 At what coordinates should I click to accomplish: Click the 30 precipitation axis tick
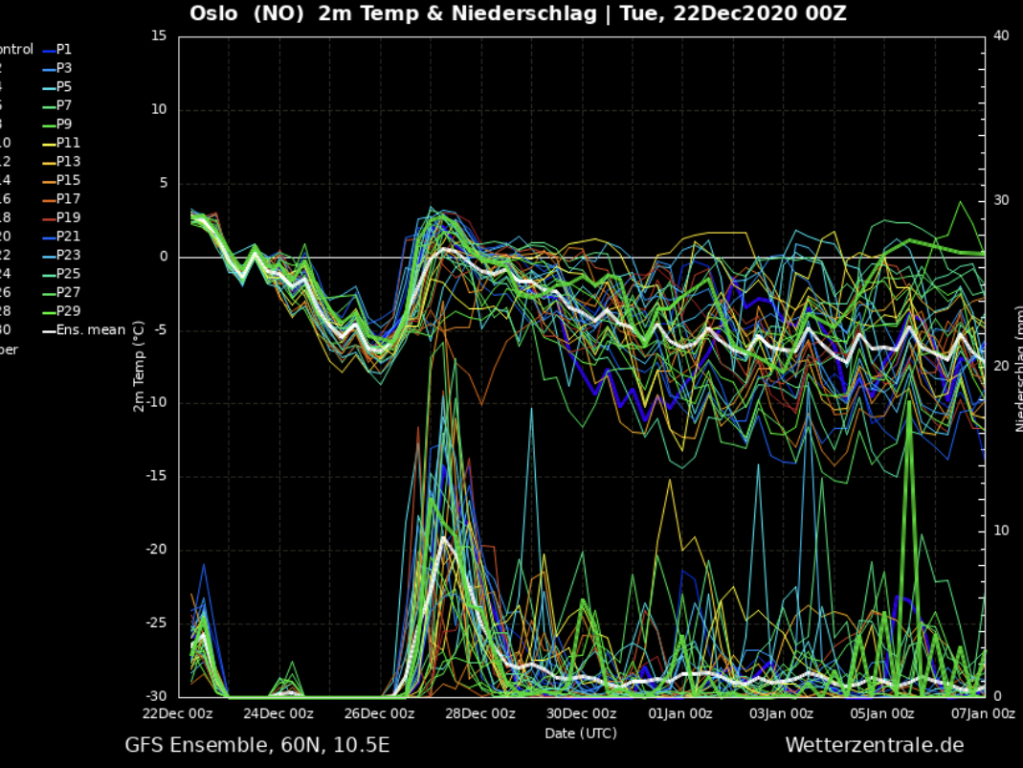tap(1001, 201)
